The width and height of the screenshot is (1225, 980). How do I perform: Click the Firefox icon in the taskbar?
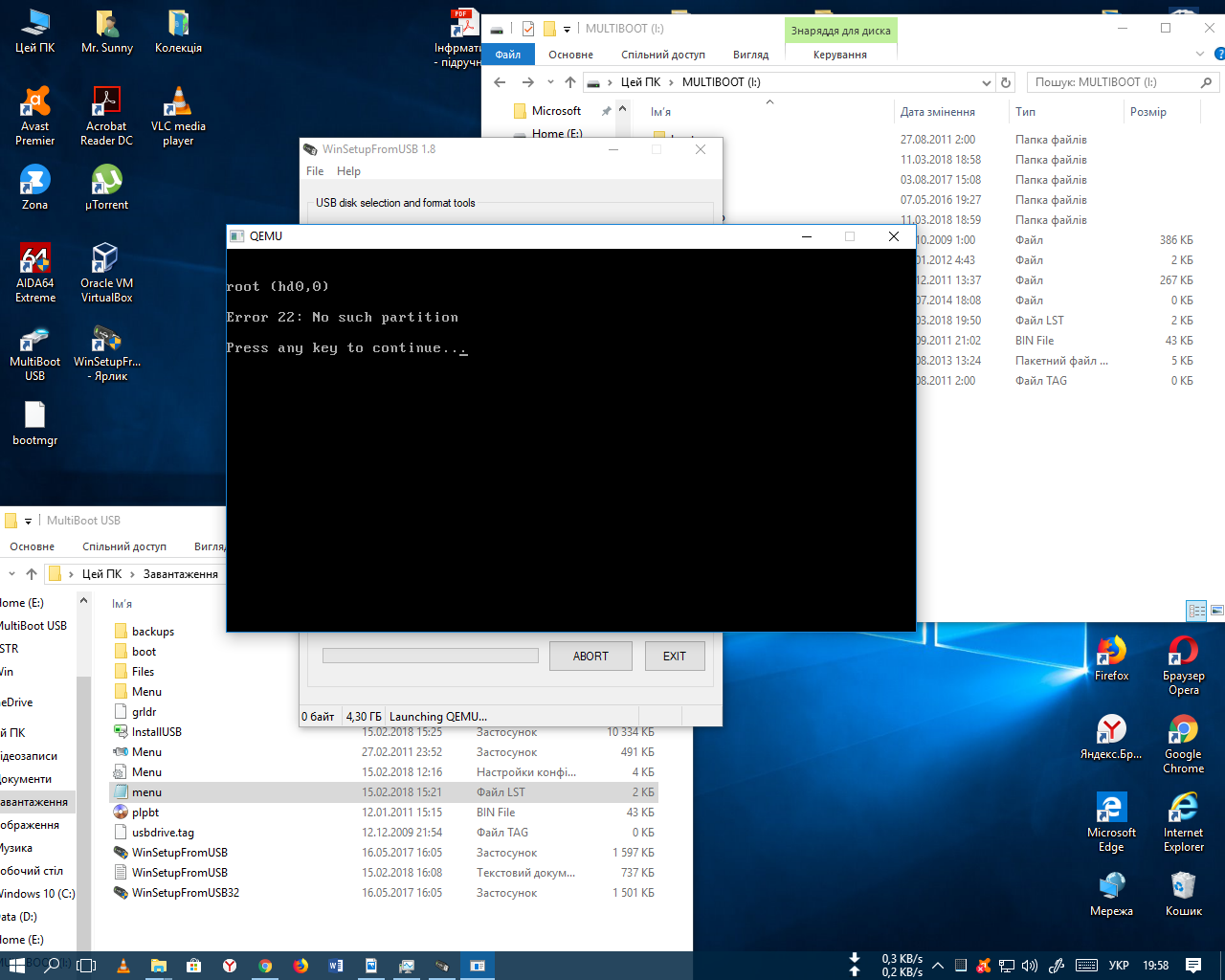click(x=301, y=966)
